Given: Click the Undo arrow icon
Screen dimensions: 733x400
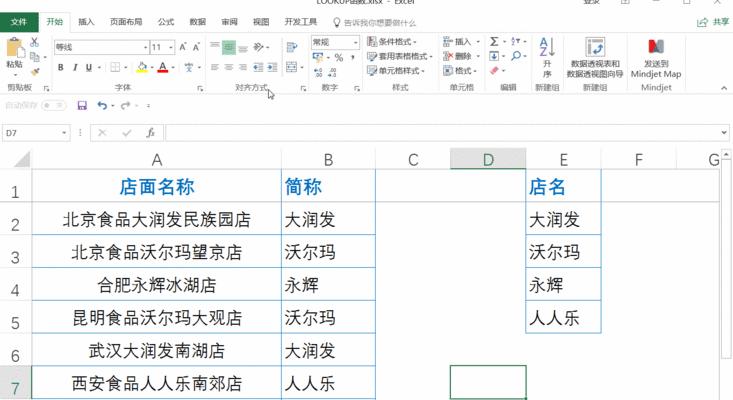Looking at the screenshot, I should click(x=102, y=106).
